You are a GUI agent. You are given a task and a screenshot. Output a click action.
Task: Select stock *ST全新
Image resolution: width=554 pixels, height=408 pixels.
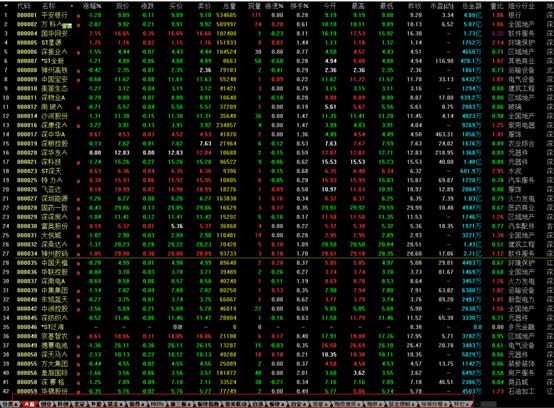point(53,61)
